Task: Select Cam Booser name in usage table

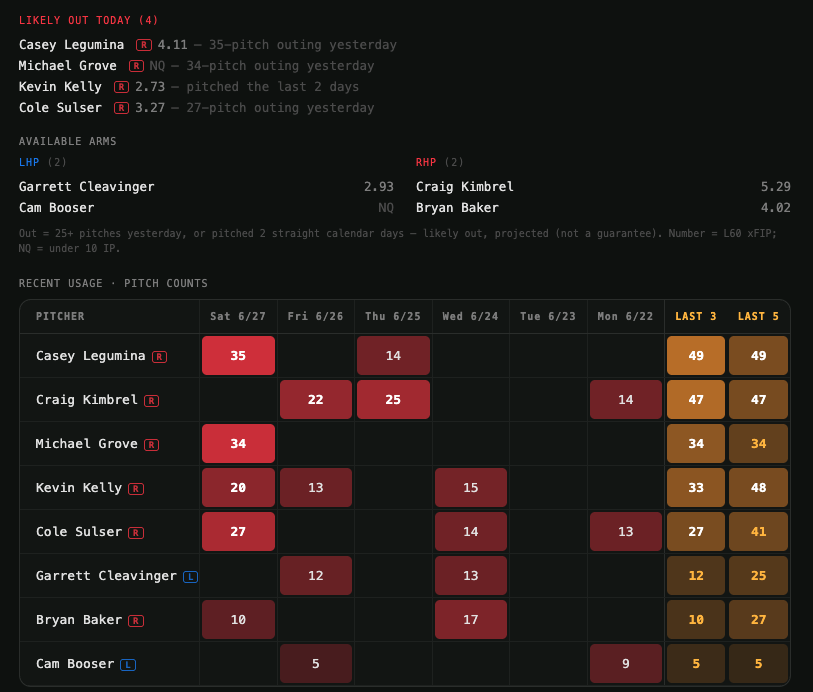Action: pos(75,664)
